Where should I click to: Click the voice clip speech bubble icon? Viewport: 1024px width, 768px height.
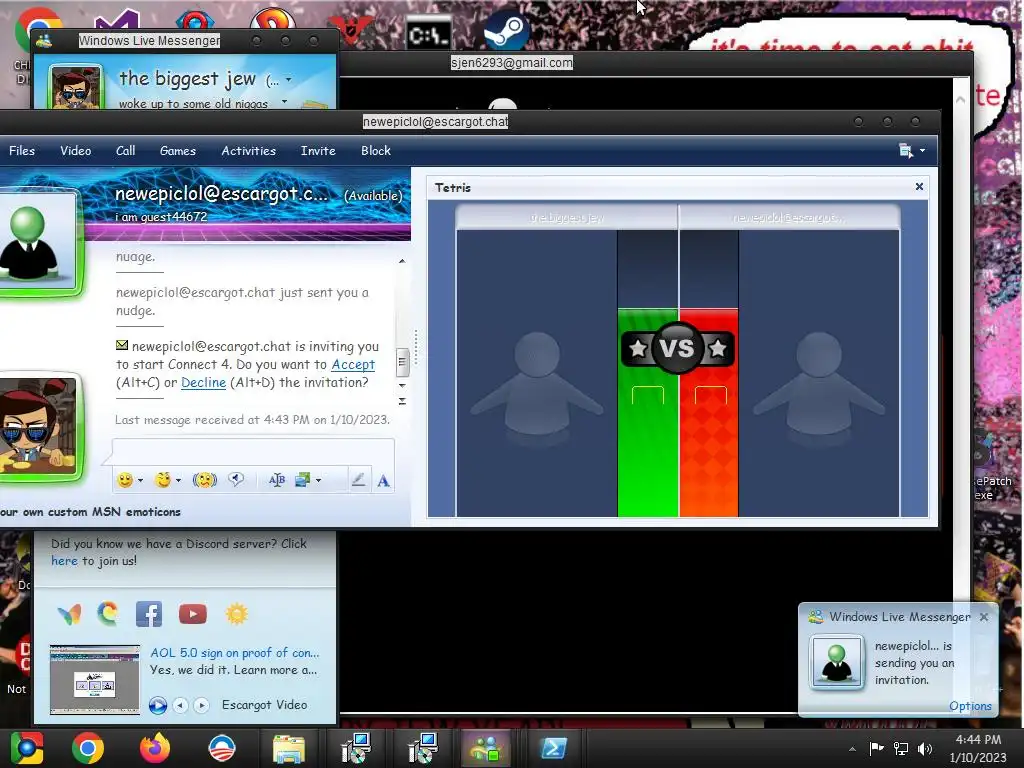tap(236, 480)
